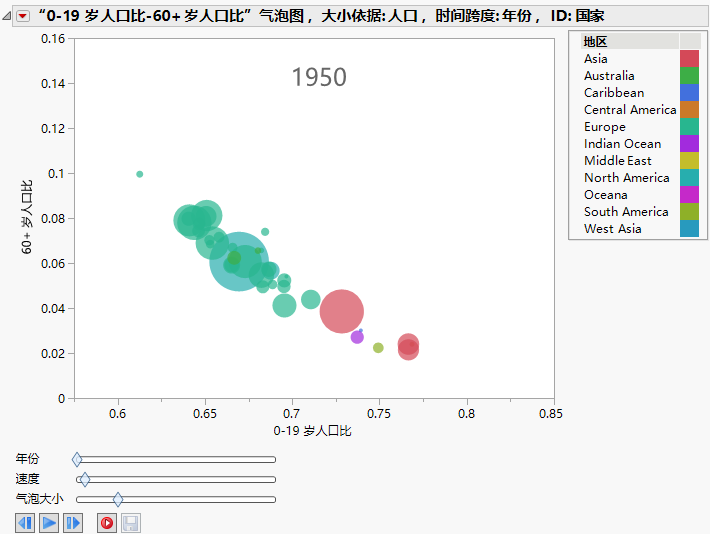Click the save floppy disk icon

click(131, 523)
